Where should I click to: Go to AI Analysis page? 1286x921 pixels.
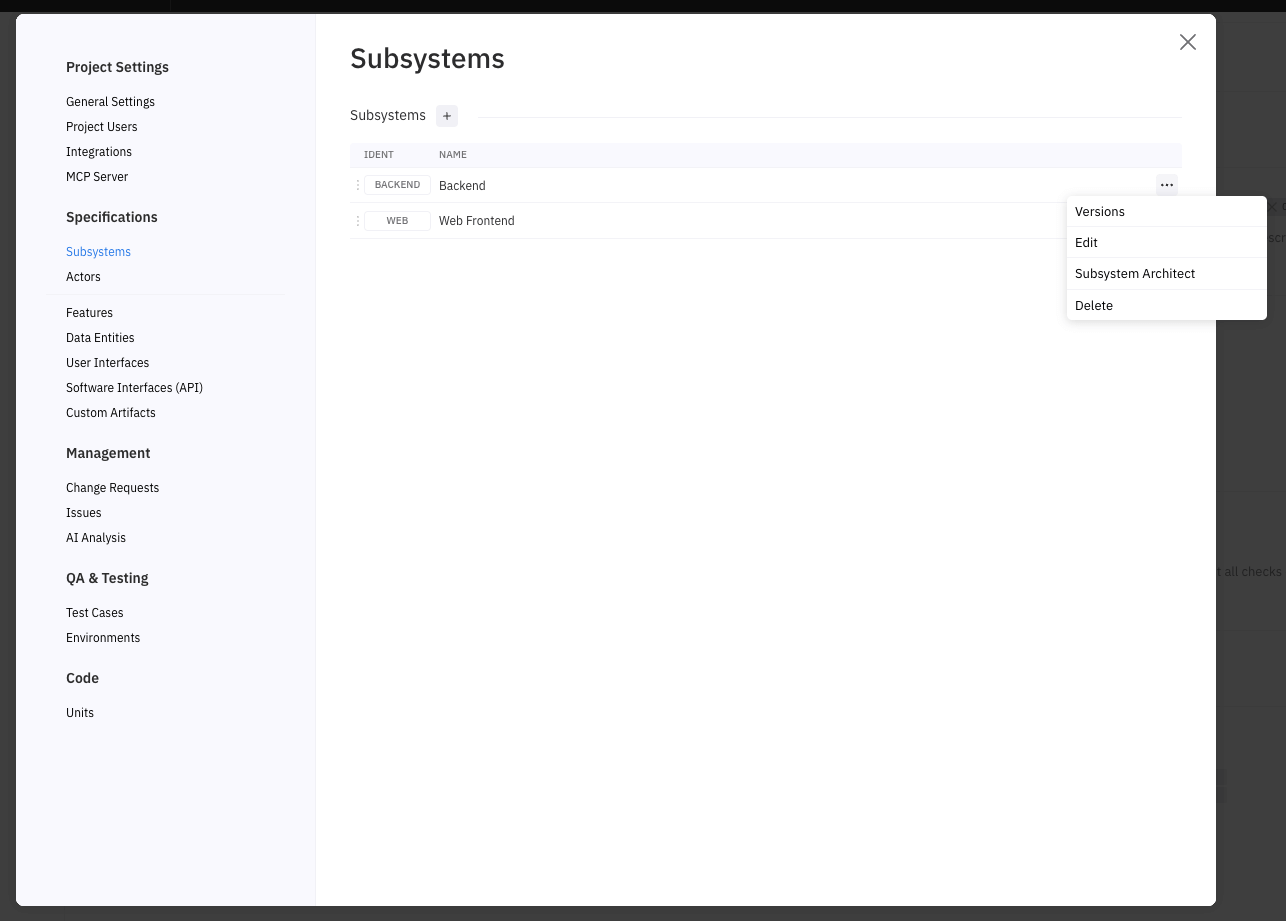96,538
